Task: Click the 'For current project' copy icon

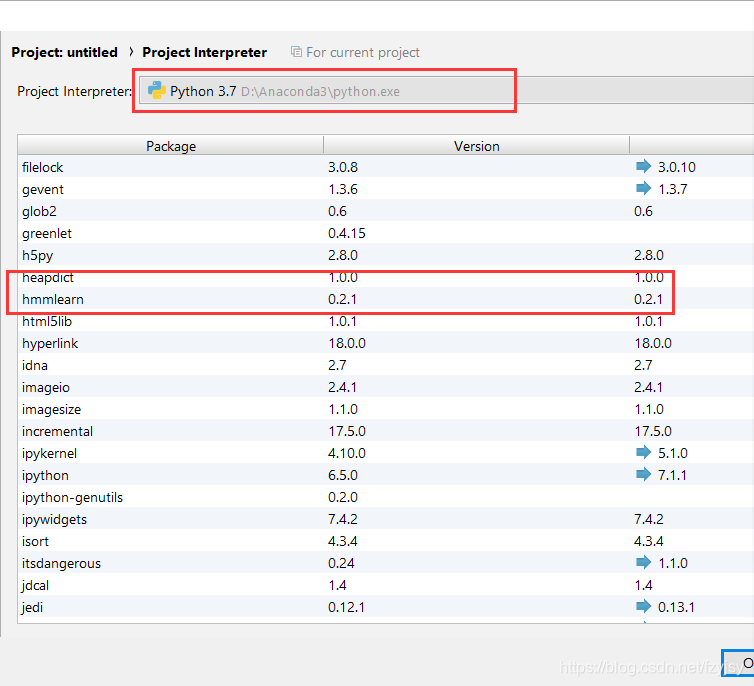Action: point(296,51)
